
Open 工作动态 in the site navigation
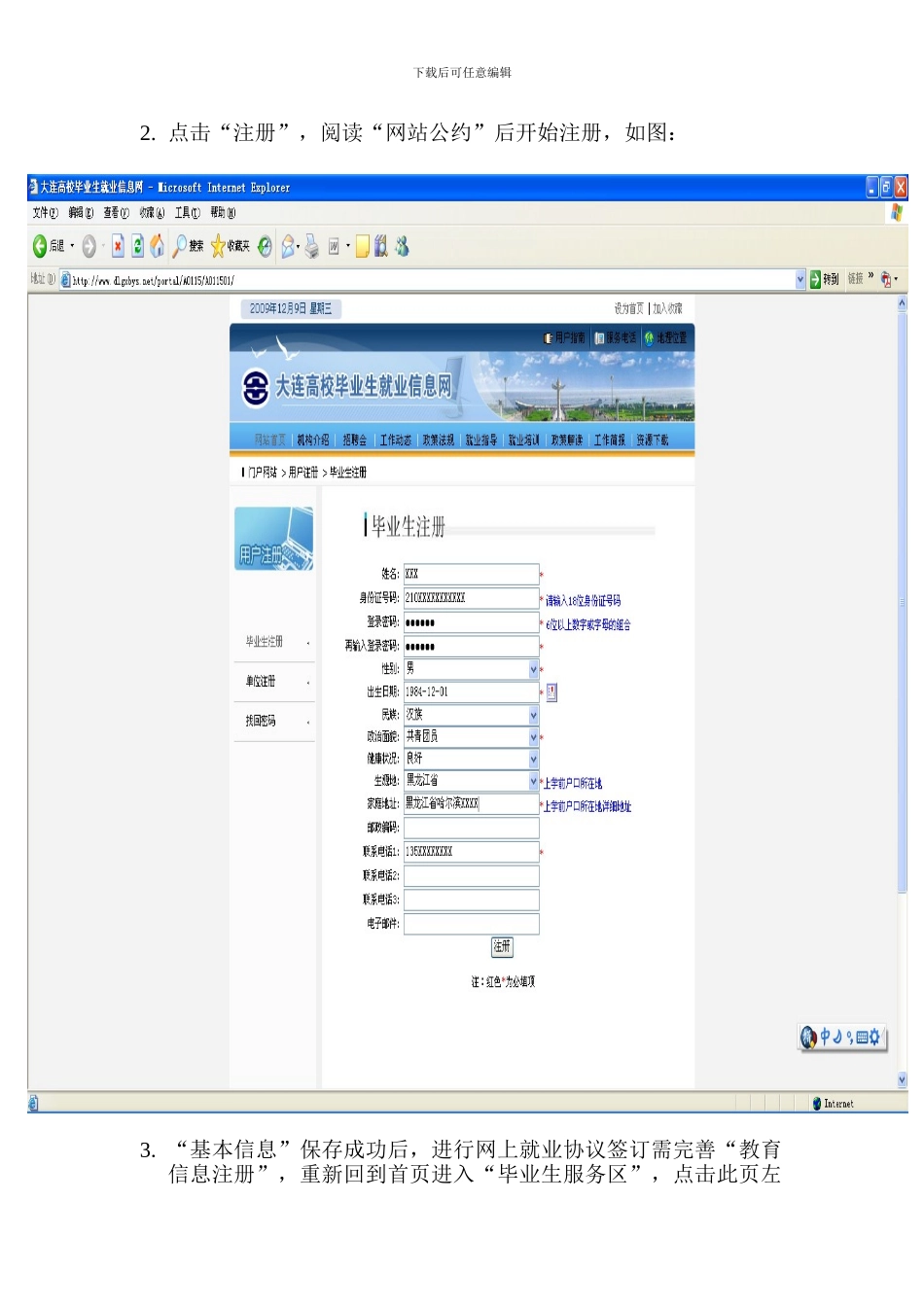click(x=396, y=440)
